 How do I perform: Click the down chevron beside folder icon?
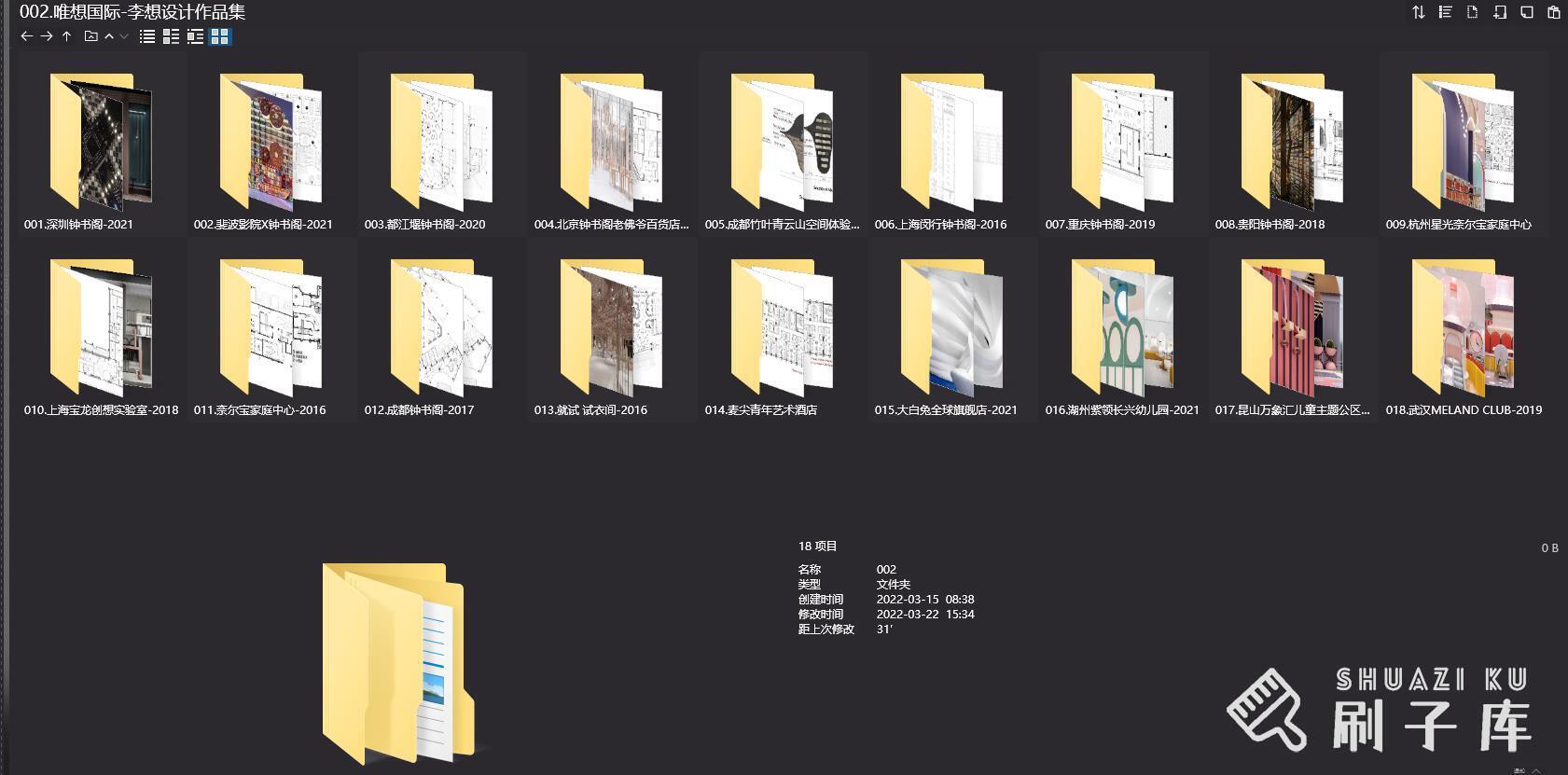coord(124,36)
